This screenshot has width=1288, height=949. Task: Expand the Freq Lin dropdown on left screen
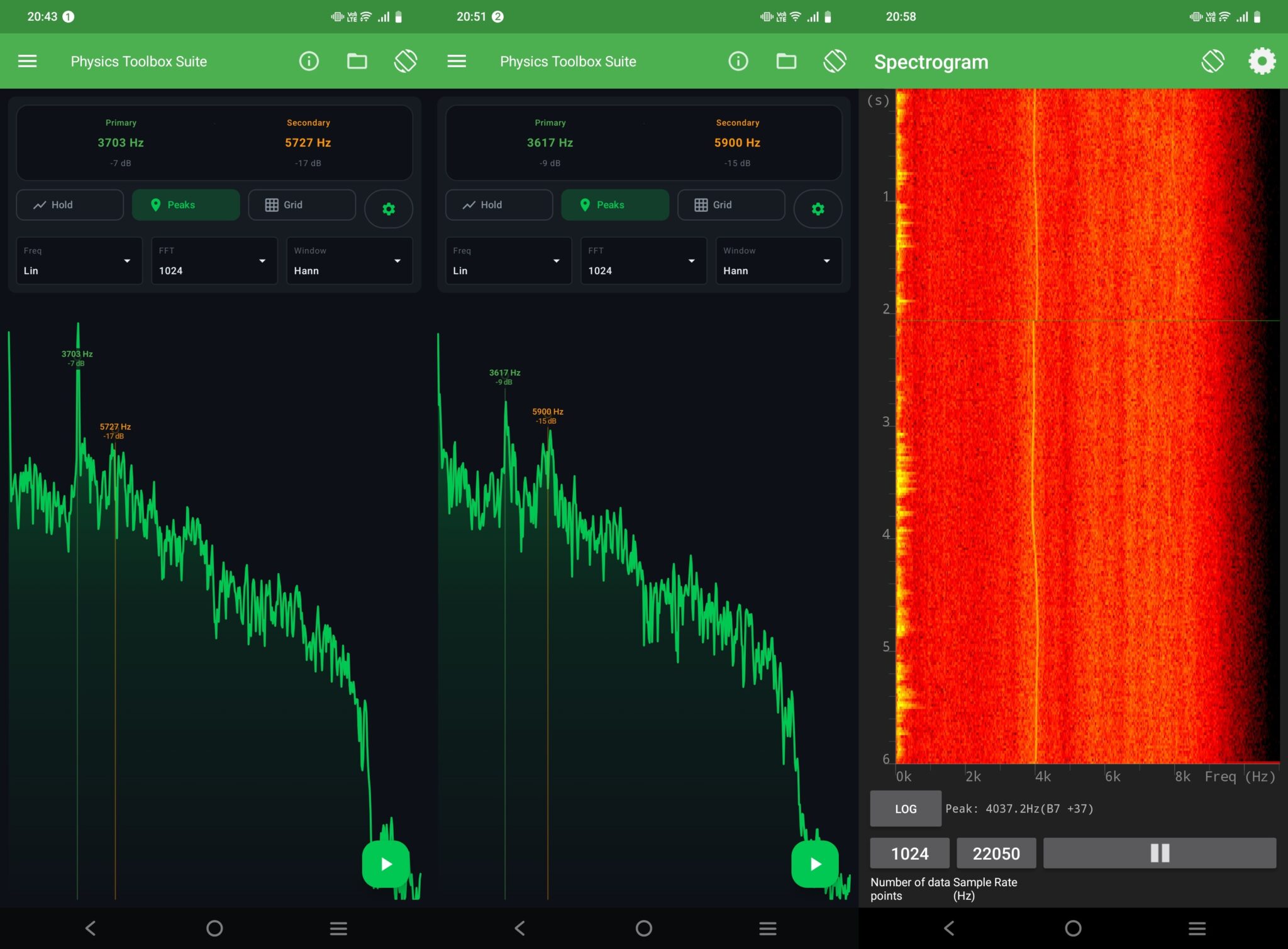79,261
